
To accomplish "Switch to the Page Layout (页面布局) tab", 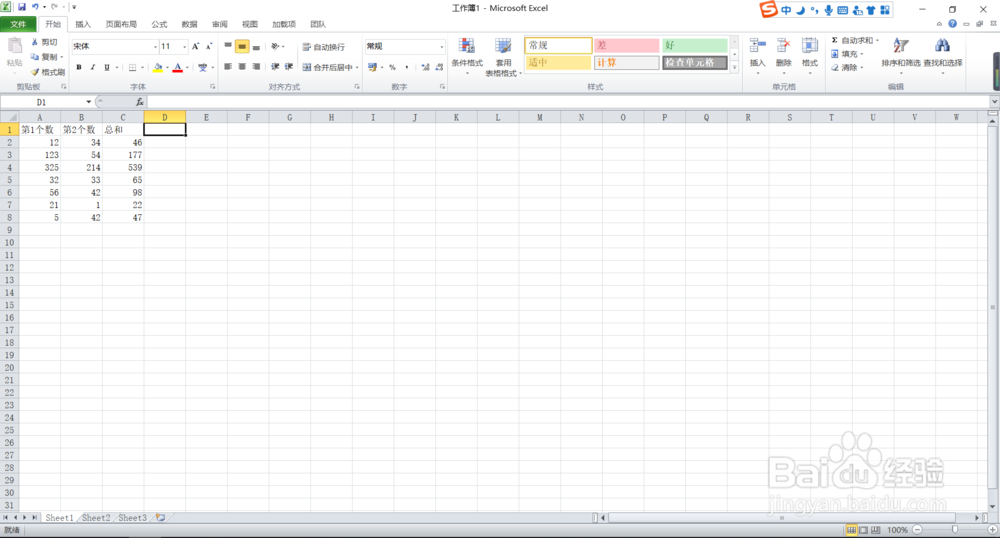I will [121, 24].
